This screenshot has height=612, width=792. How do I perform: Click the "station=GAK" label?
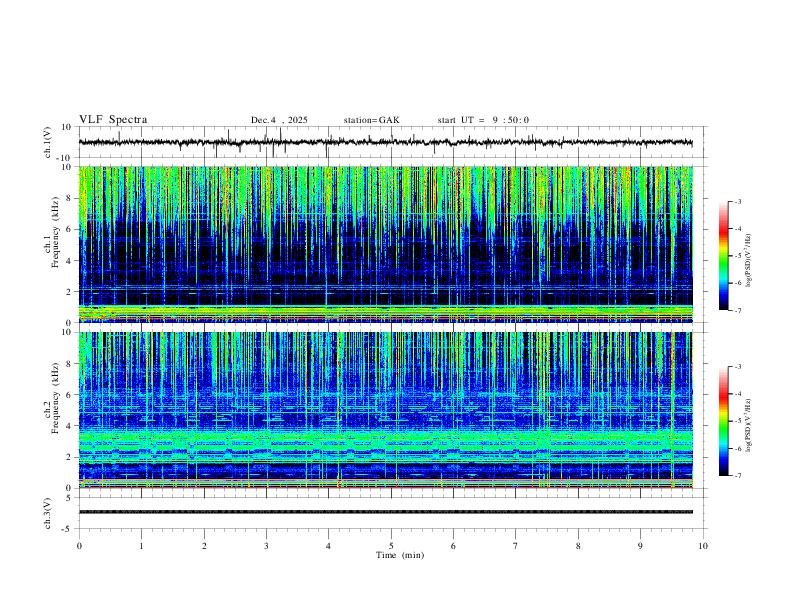pyautogui.click(x=371, y=120)
